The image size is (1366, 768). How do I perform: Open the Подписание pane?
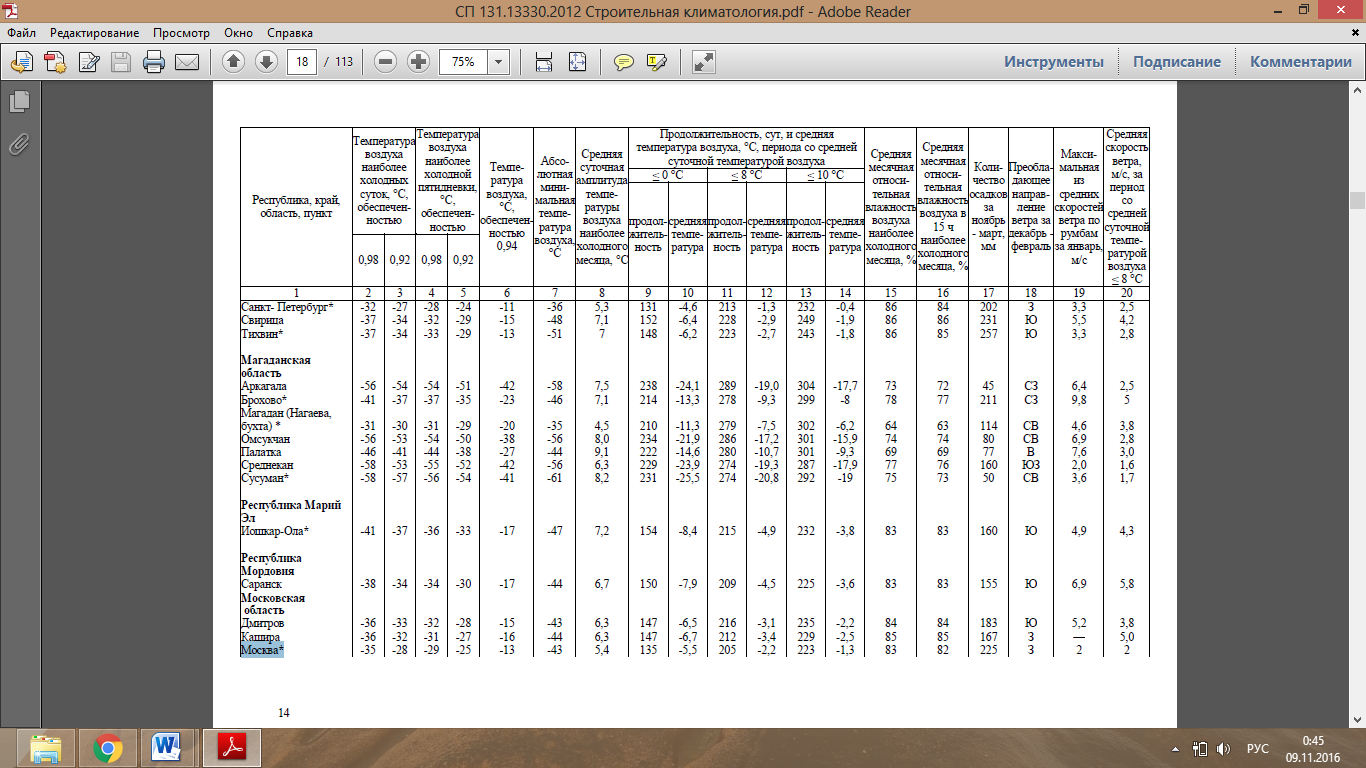[1177, 62]
